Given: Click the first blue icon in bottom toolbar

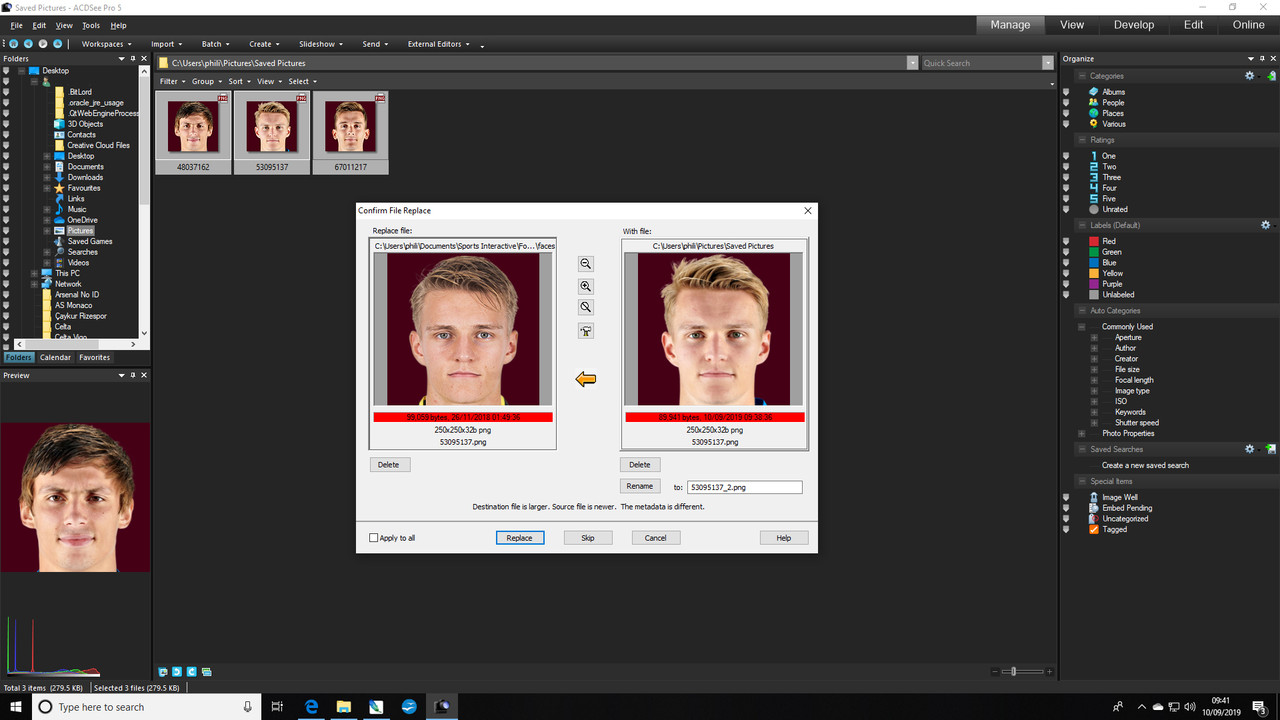Looking at the screenshot, I should click(x=163, y=672).
